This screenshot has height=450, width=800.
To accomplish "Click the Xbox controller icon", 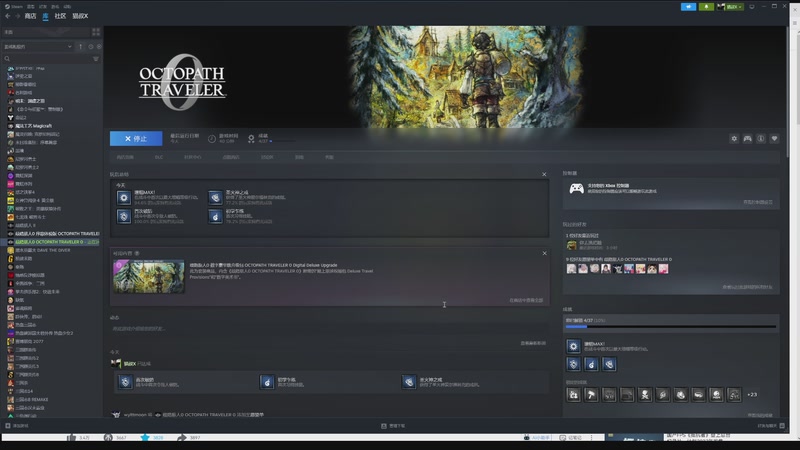I will coord(577,189).
